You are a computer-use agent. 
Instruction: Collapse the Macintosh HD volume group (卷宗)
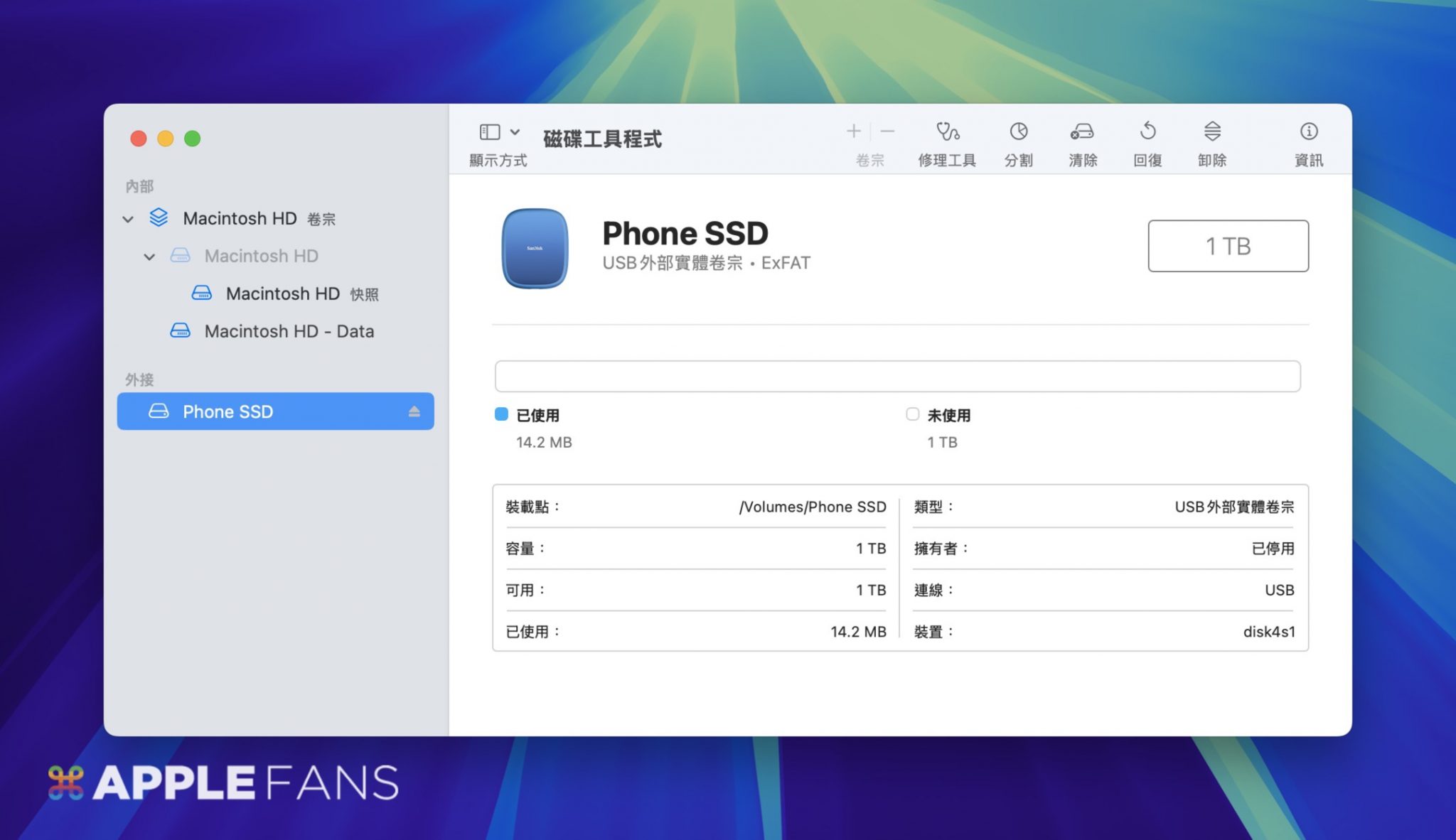pyautogui.click(x=128, y=219)
